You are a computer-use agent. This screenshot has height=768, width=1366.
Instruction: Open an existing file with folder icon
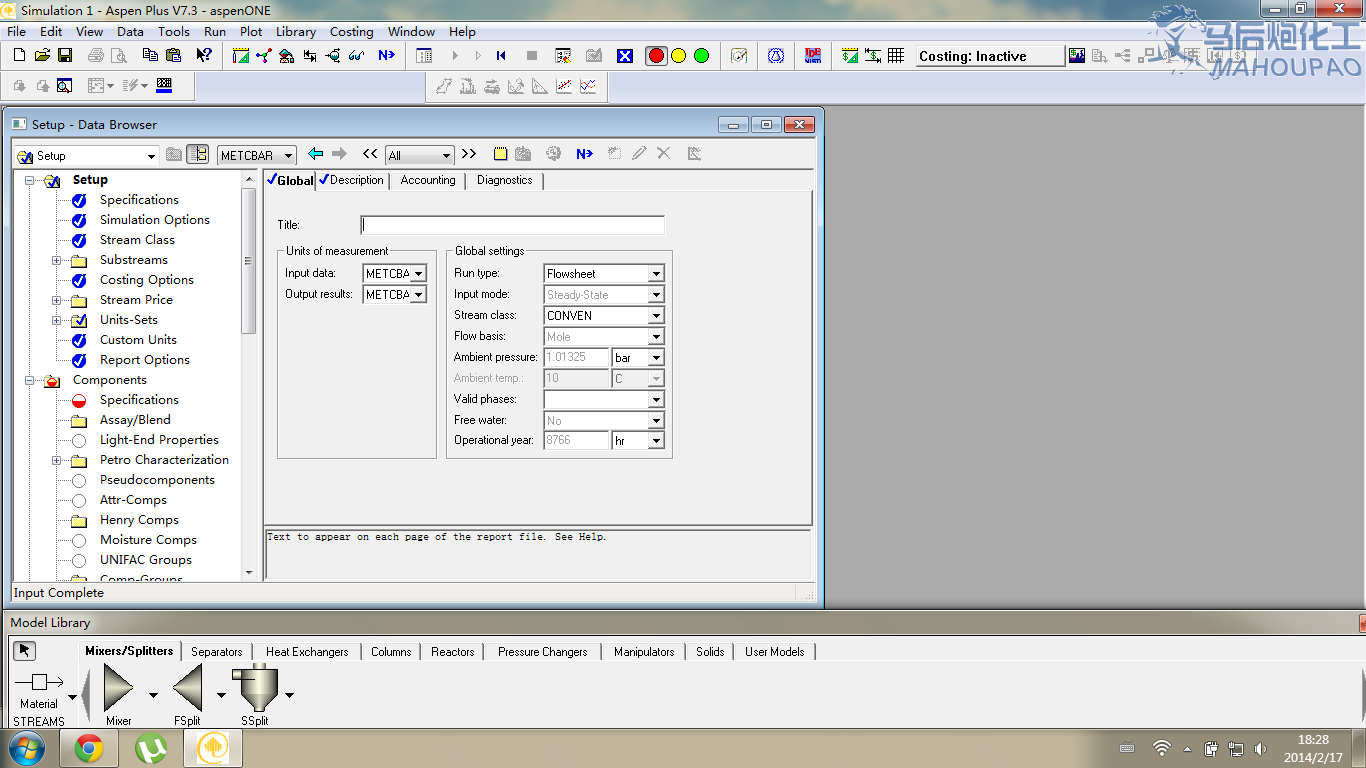point(42,56)
